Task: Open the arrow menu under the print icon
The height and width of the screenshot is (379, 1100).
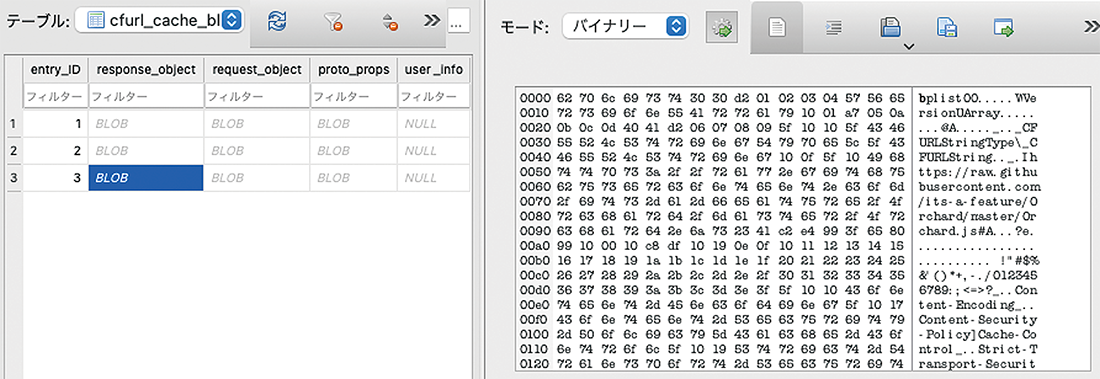Action: [908, 48]
